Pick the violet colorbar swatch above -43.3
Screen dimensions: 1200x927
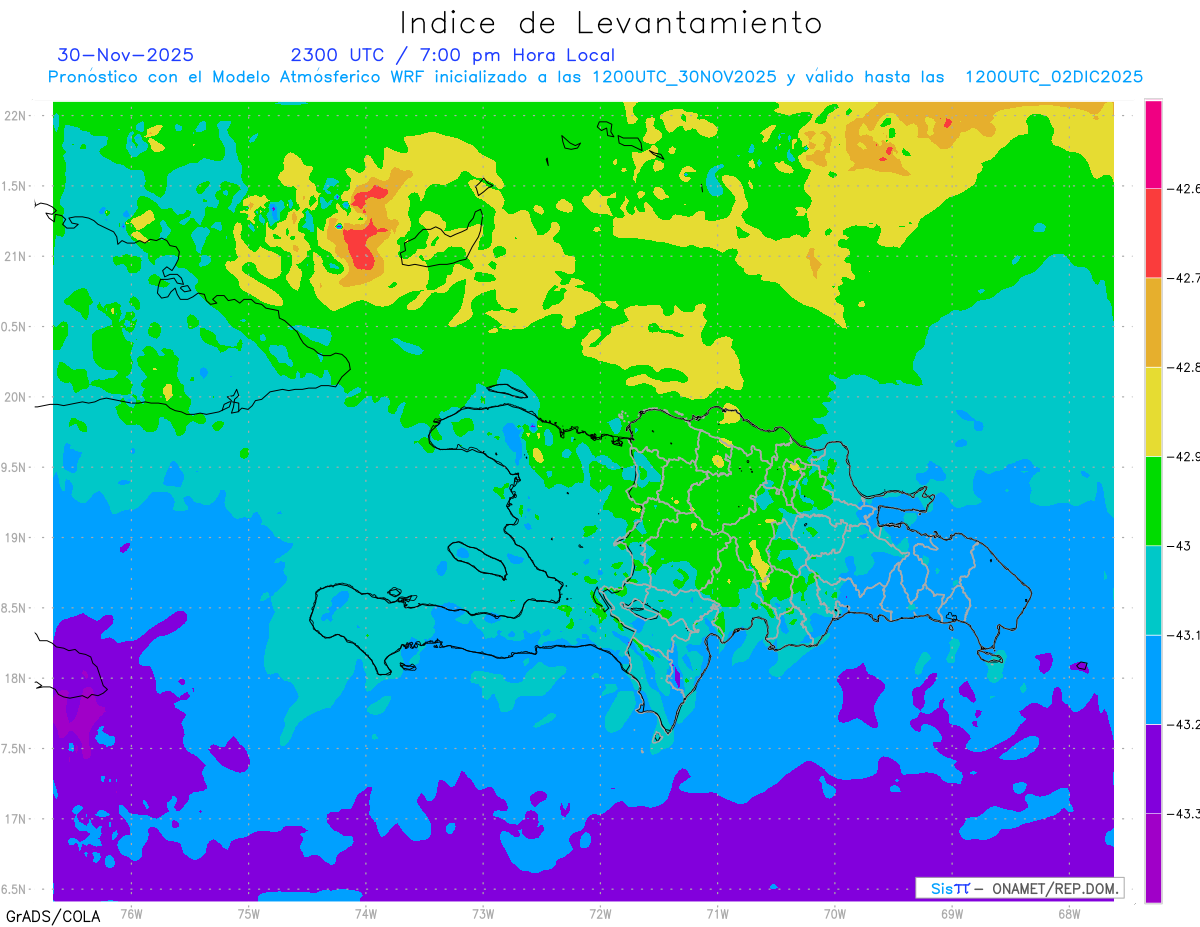1153,768
